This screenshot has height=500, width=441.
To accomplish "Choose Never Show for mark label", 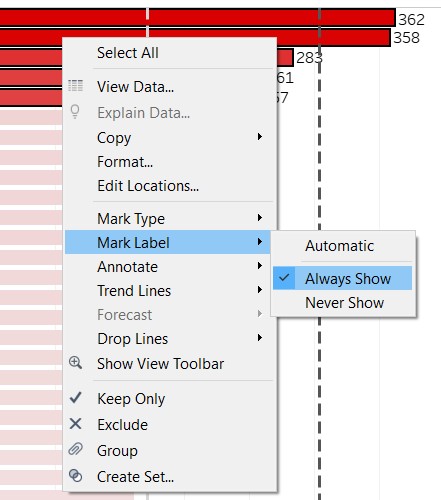I will 342,303.
